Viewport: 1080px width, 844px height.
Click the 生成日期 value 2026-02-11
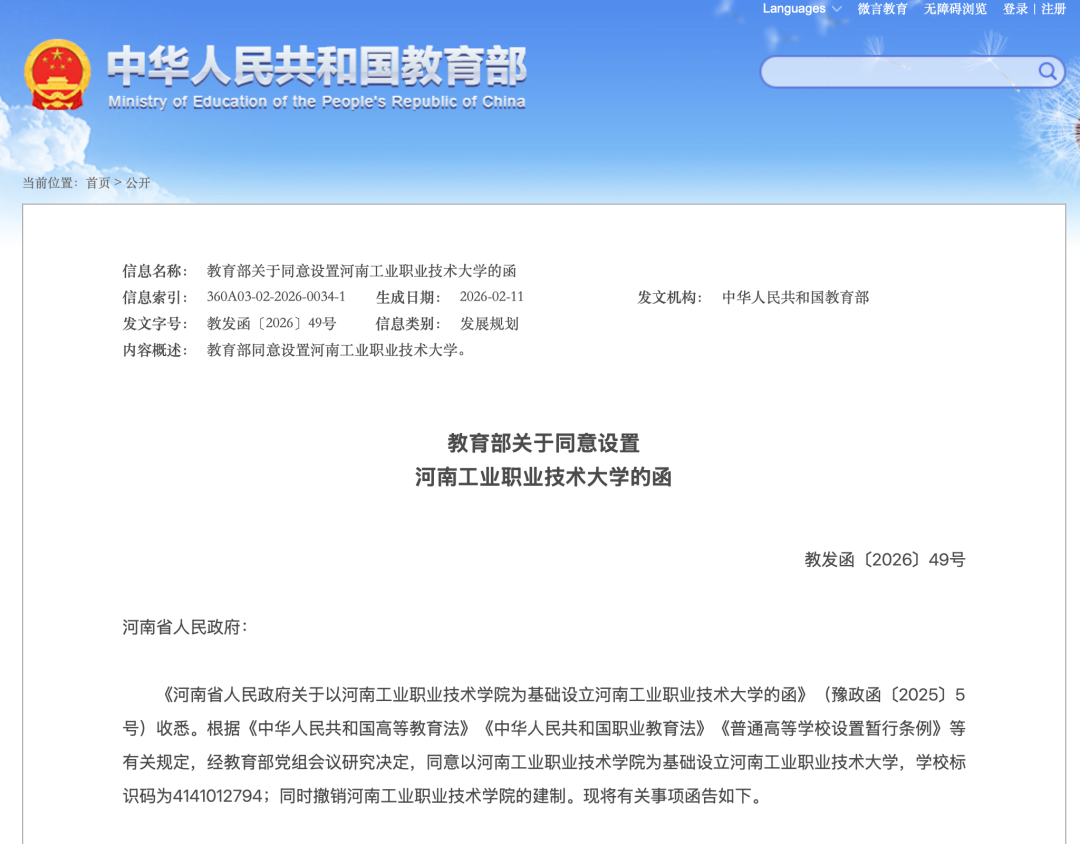click(x=491, y=297)
